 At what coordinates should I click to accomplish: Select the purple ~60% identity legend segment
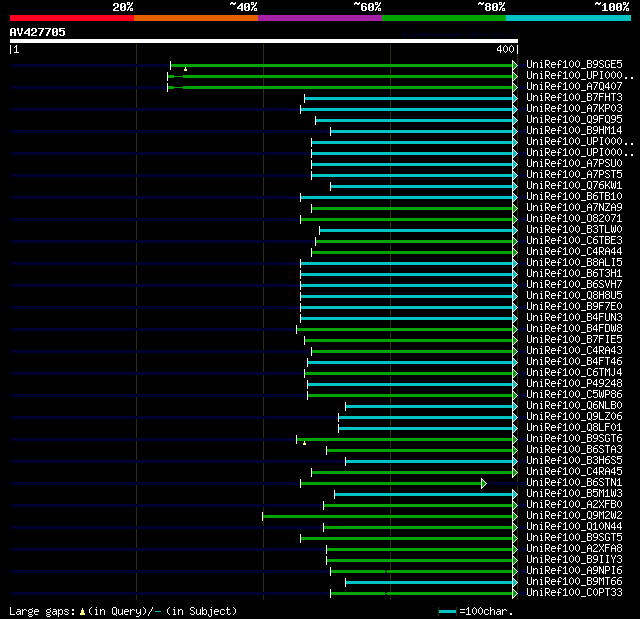pyautogui.click(x=320, y=18)
